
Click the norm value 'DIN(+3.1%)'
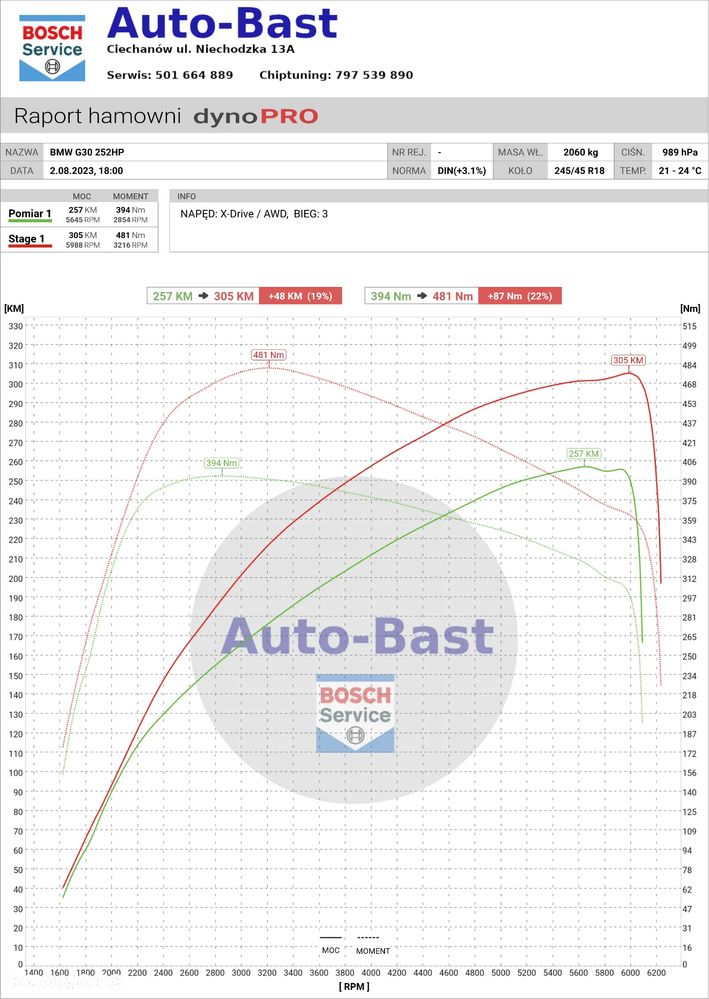pos(462,171)
